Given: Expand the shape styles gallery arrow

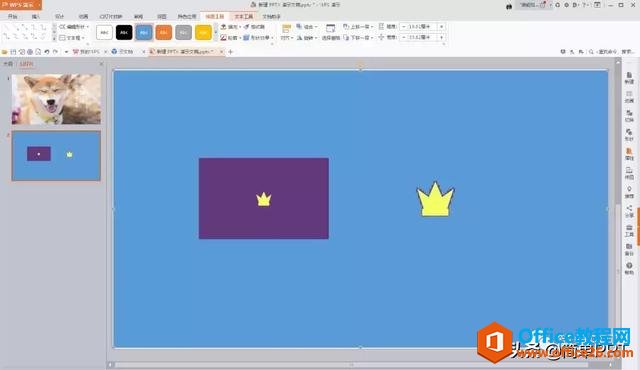Looking at the screenshot, I should (216, 32).
